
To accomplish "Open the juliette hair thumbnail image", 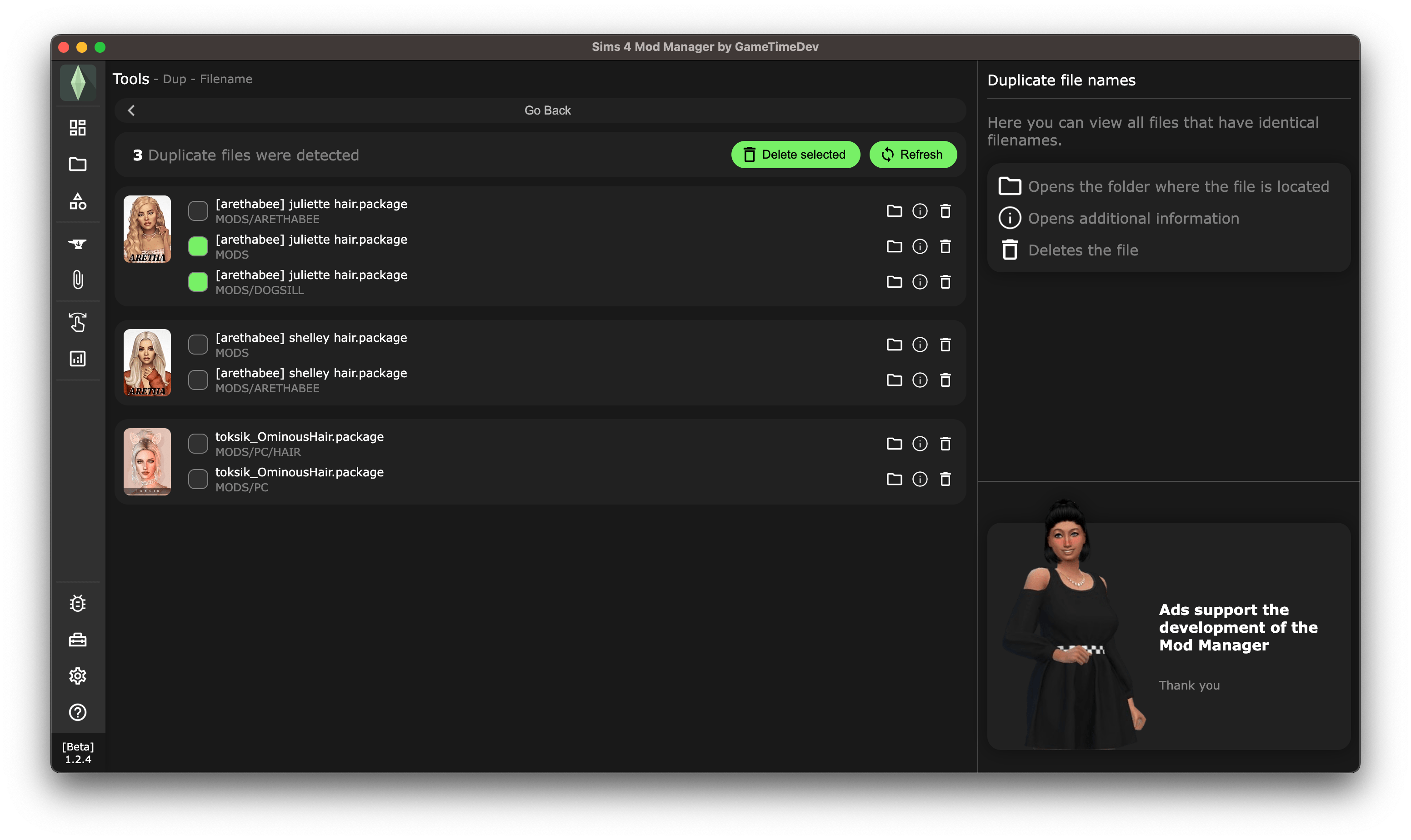I will click(147, 229).
